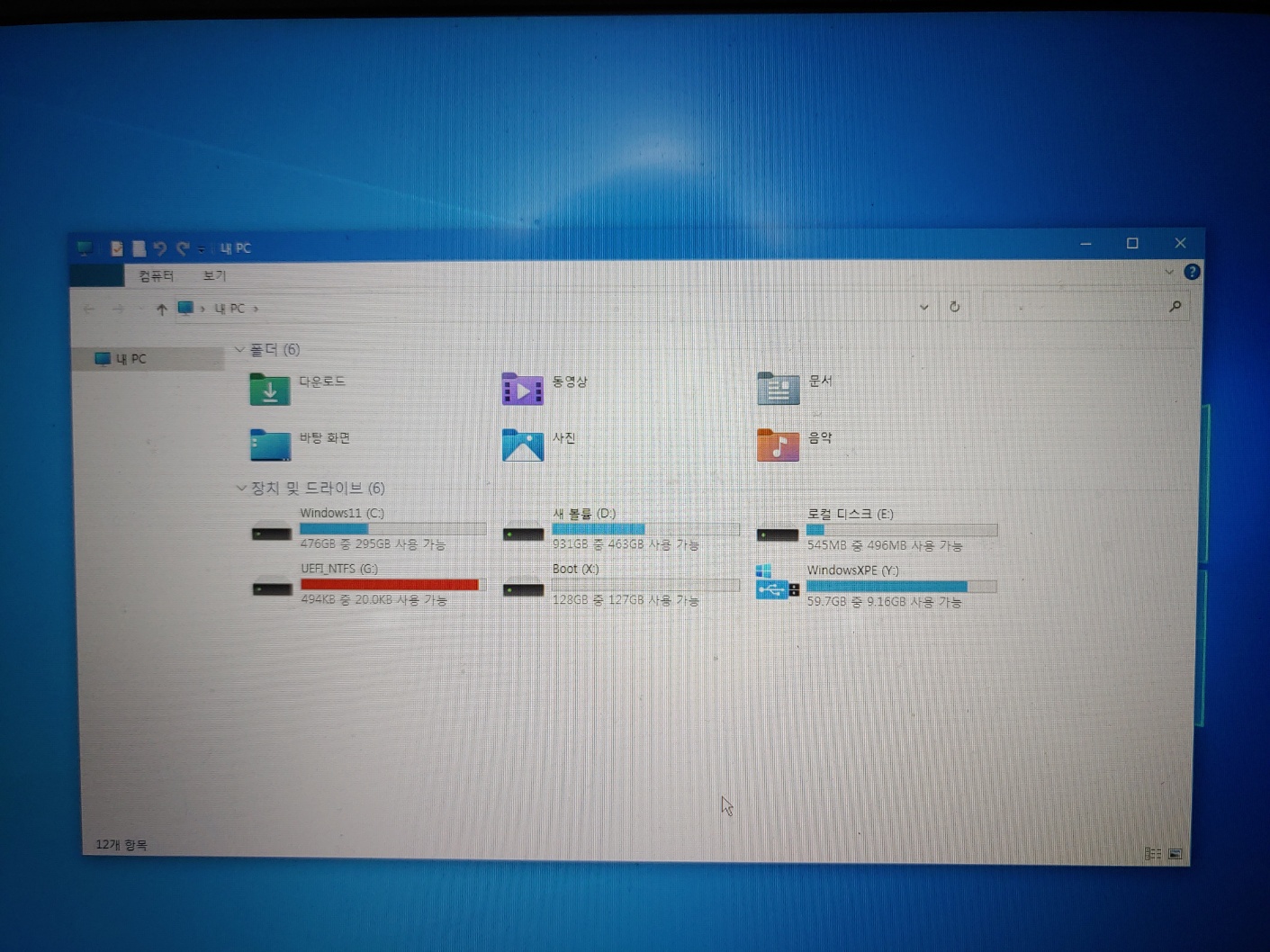Select the 음악 folder icon
The height and width of the screenshot is (952, 1270).
point(778,445)
